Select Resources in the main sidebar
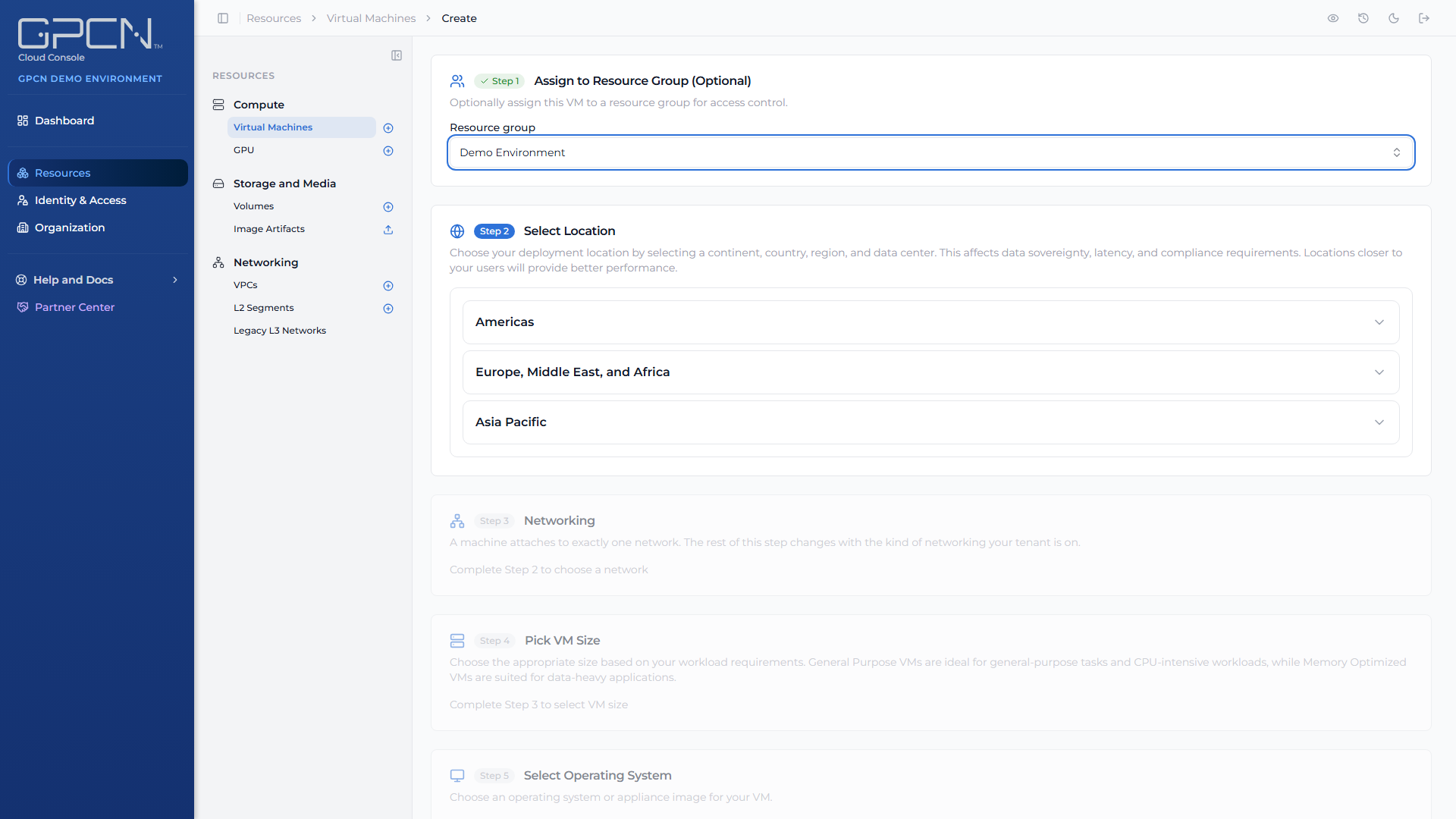Screen dimensions: 1456x819 pyautogui.click(x=98, y=173)
